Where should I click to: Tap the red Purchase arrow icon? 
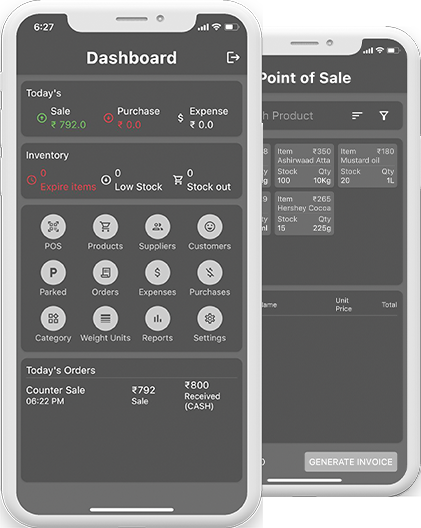pyautogui.click(x=108, y=118)
